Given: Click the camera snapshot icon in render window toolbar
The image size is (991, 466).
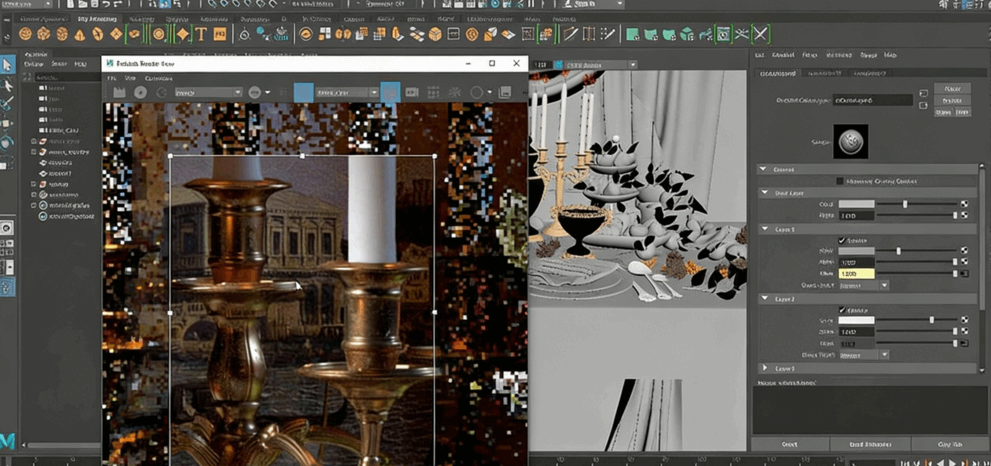Looking at the screenshot, I should (x=411, y=93).
